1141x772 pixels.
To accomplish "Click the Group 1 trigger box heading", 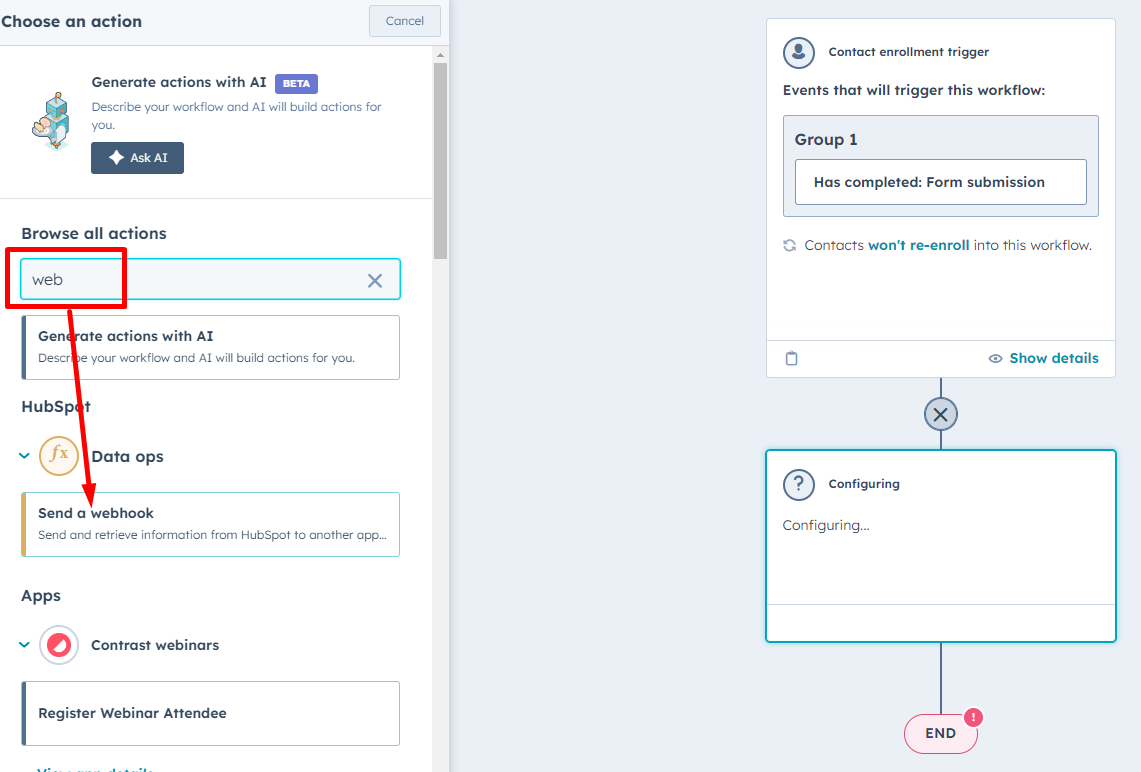I will pos(826,140).
